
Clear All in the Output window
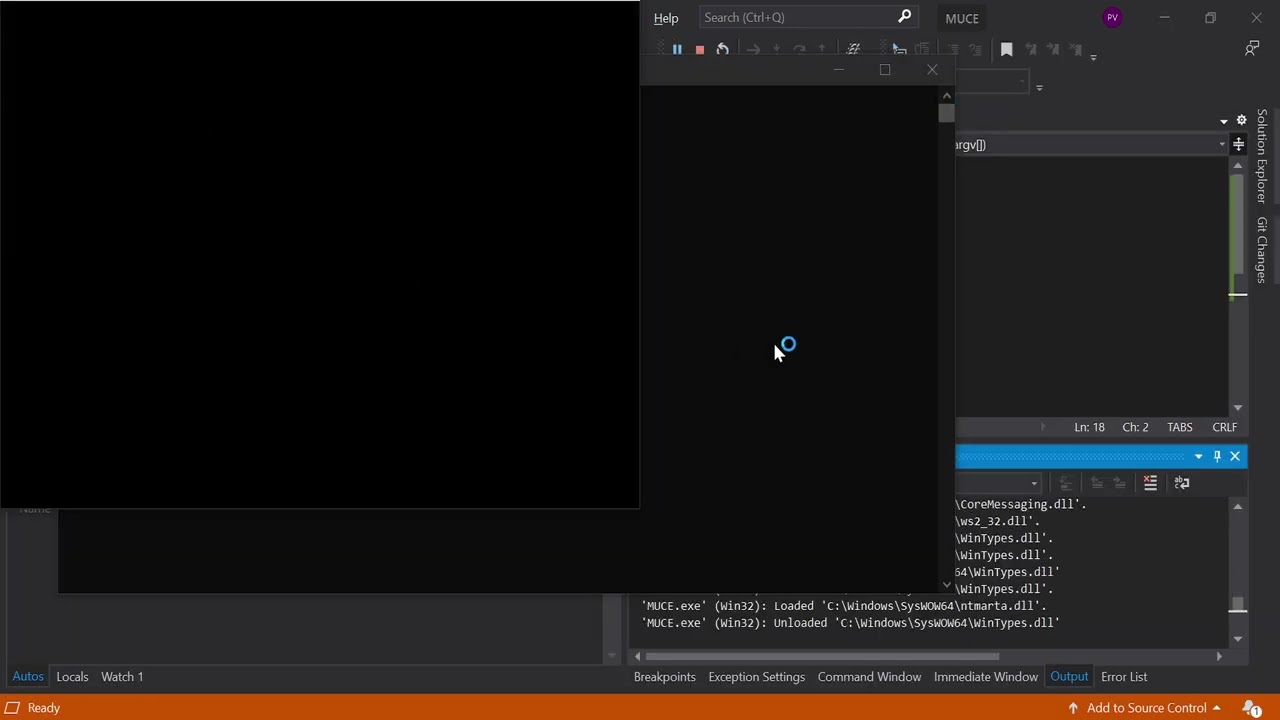click(x=1150, y=483)
